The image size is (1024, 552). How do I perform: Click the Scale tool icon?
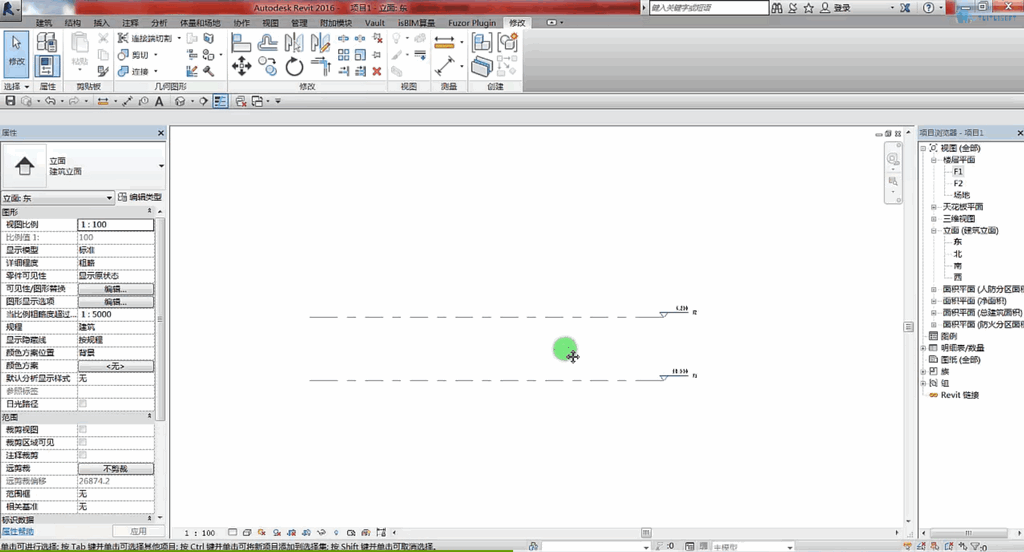(360, 55)
